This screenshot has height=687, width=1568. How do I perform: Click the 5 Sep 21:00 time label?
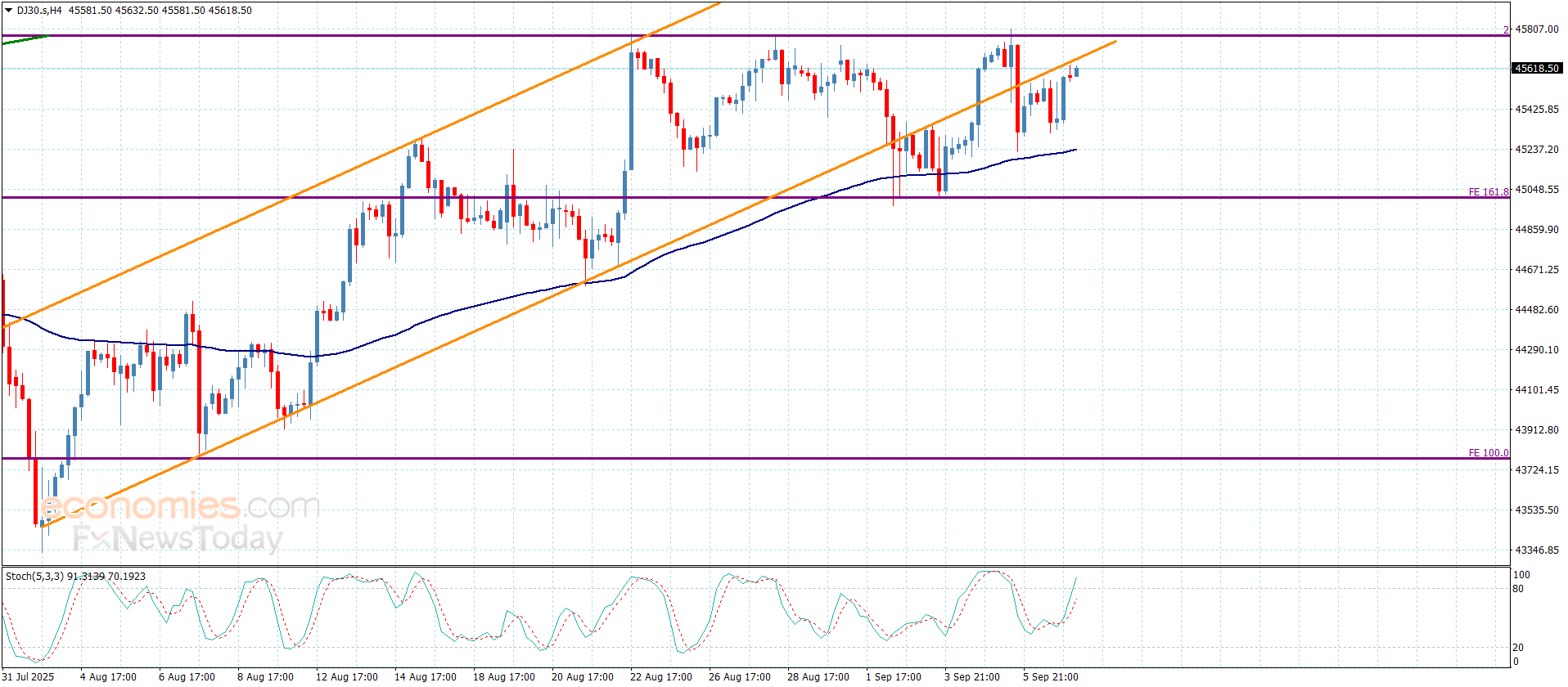coord(1051,677)
